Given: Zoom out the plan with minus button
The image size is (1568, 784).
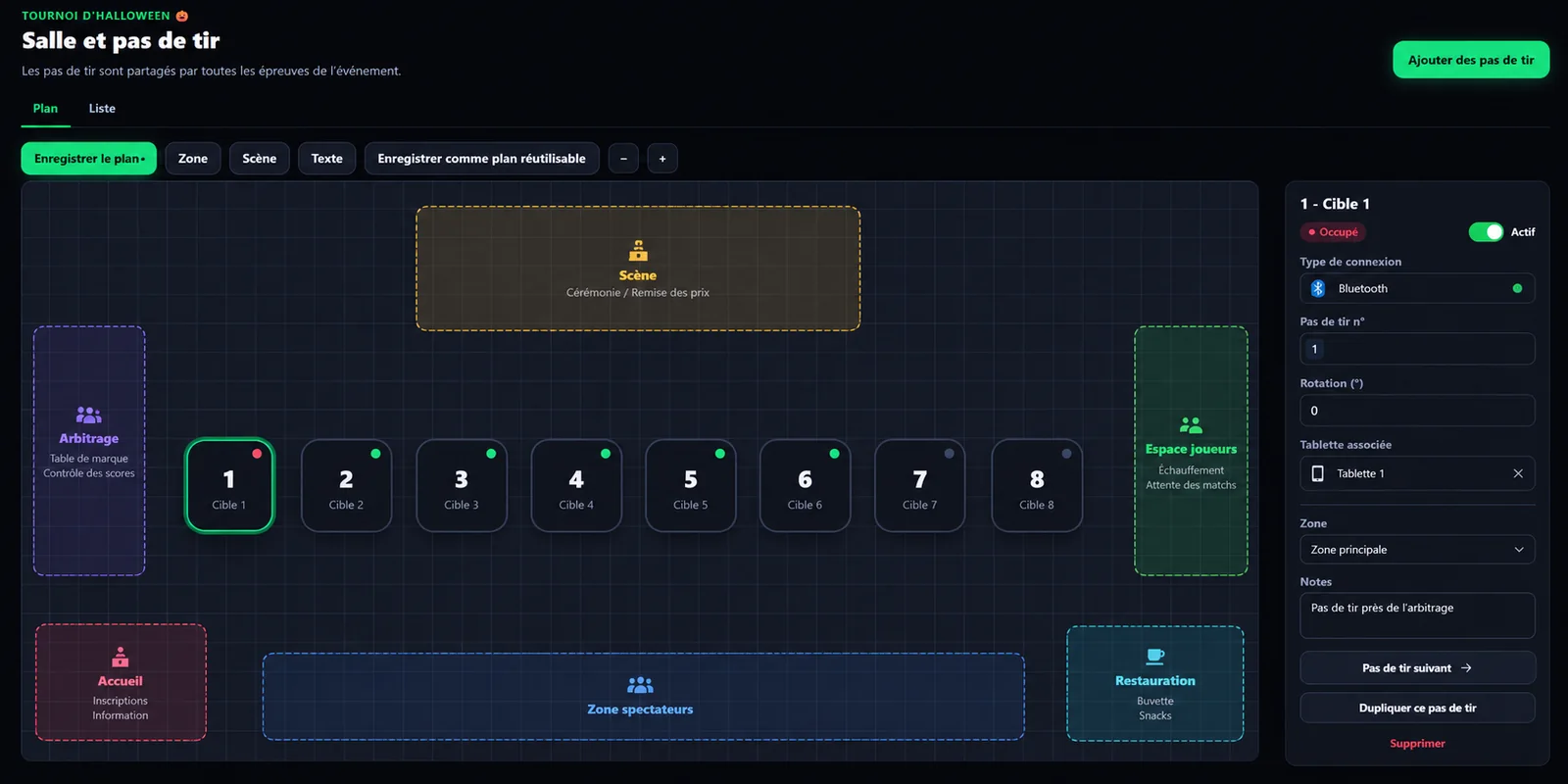Looking at the screenshot, I should tap(623, 159).
